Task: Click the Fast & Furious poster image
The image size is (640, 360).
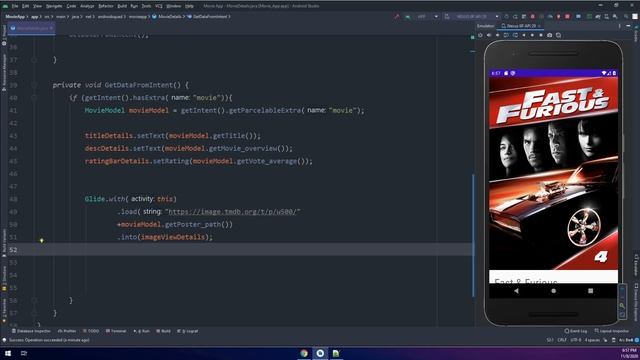Action: (x=553, y=173)
